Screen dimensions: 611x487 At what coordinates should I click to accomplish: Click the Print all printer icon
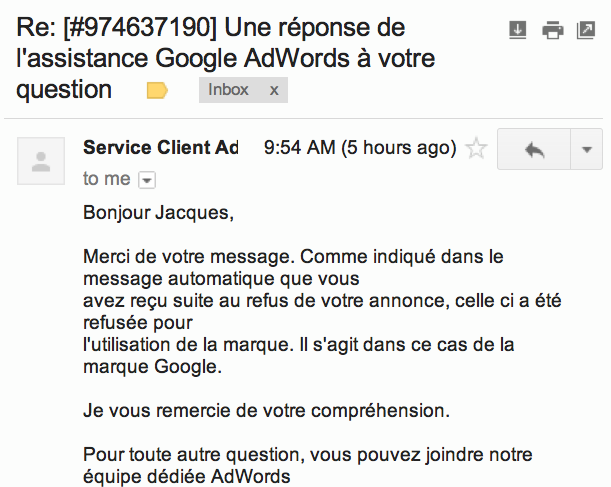553,30
